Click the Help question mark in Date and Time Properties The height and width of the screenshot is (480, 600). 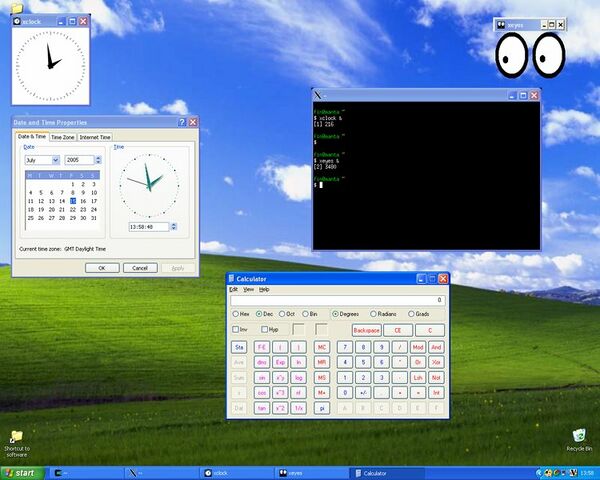184,122
